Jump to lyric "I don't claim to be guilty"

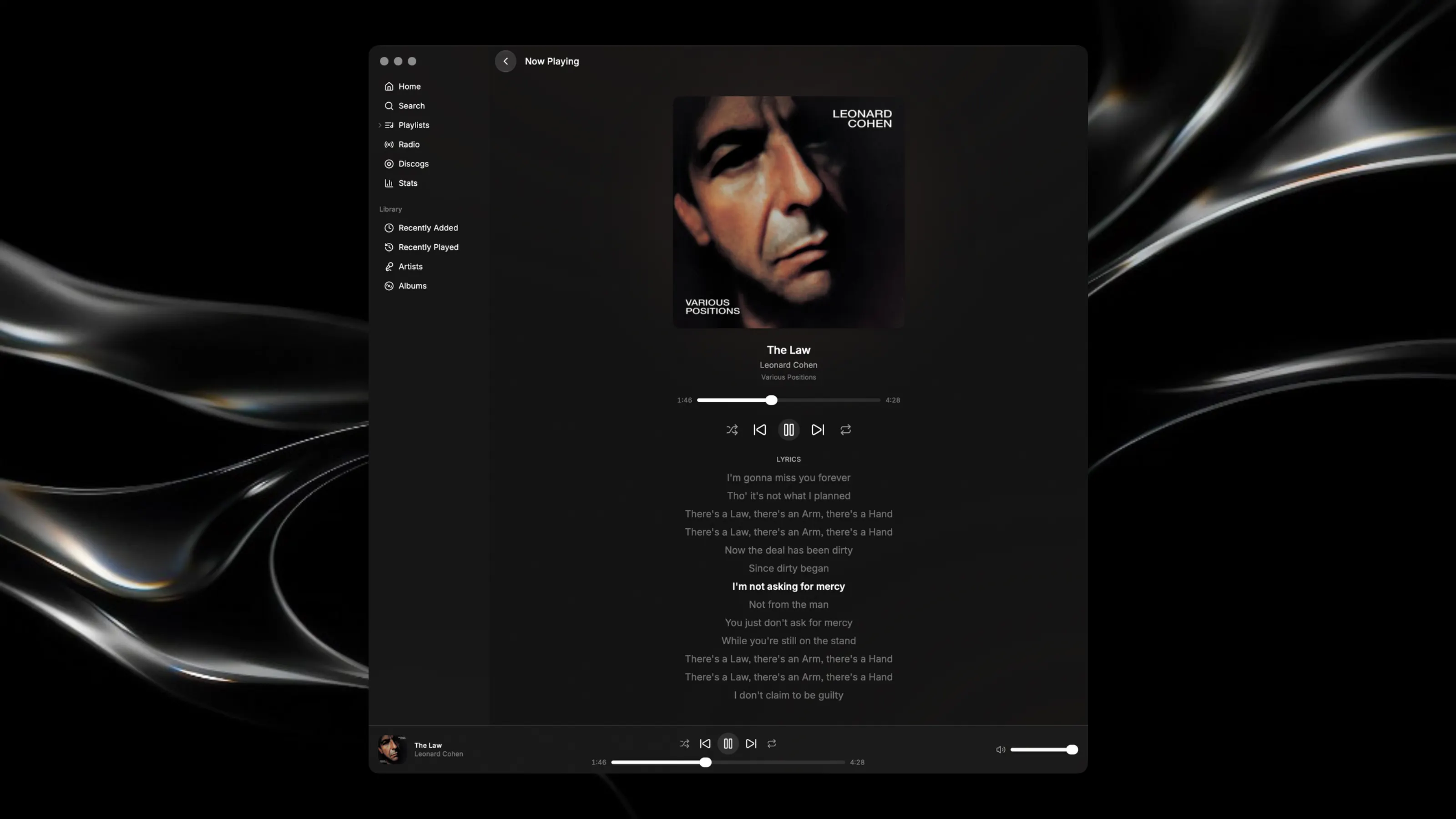(x=789, y=695)
